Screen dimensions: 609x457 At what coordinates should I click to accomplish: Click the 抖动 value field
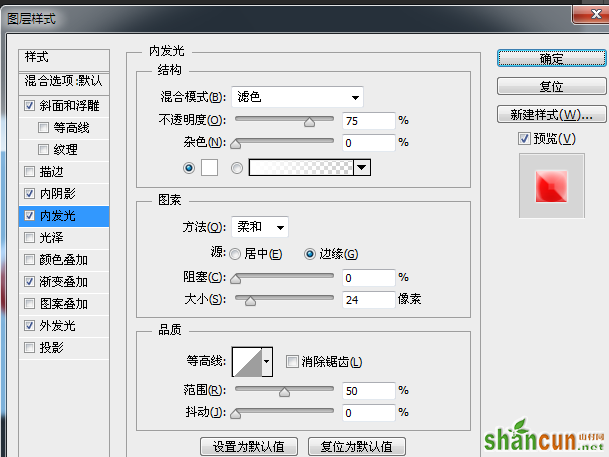[x=369, y=413]
